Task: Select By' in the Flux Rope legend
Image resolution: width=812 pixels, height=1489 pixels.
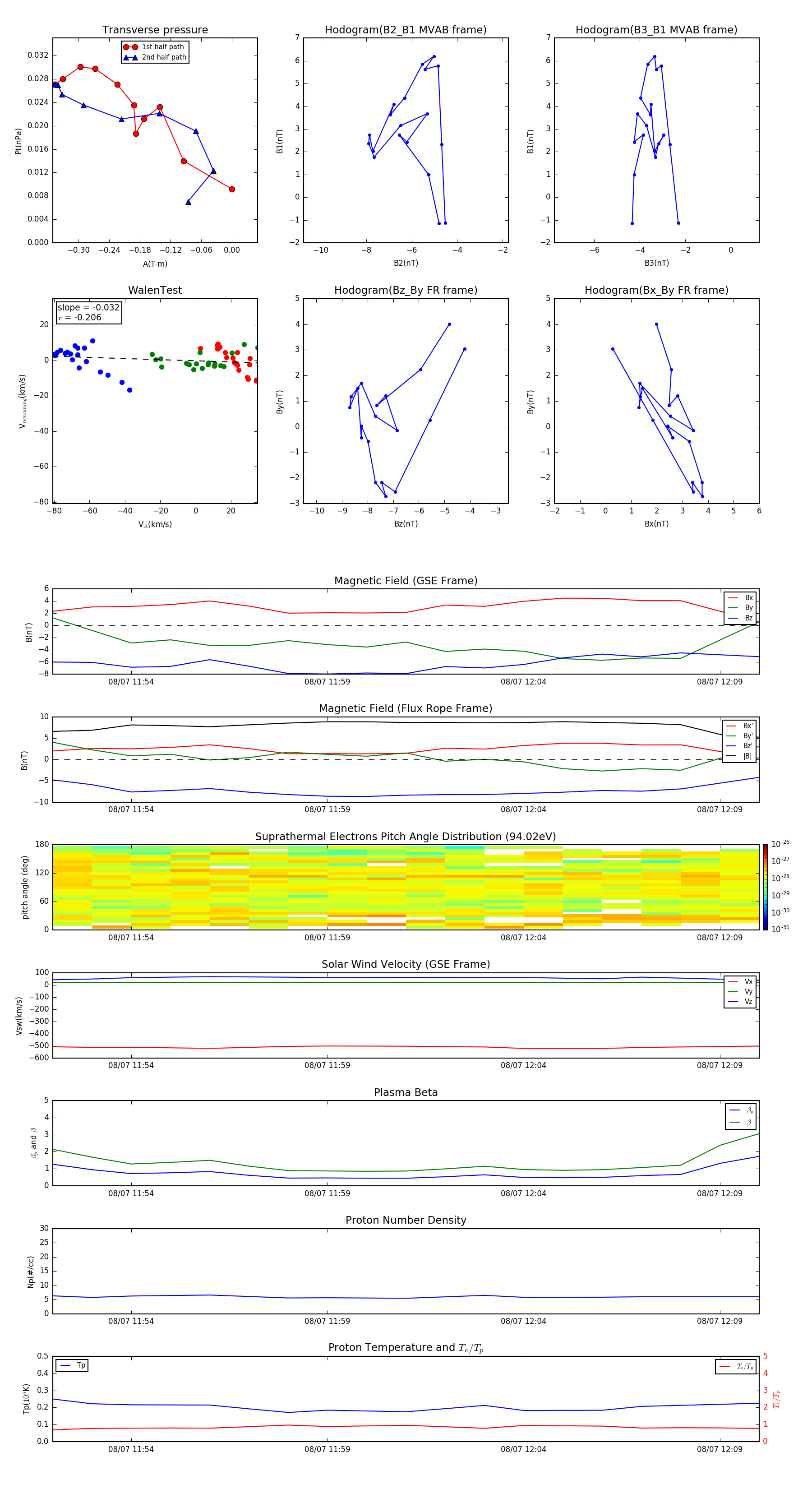Action: pyautogui.click(x=740, y=736)
